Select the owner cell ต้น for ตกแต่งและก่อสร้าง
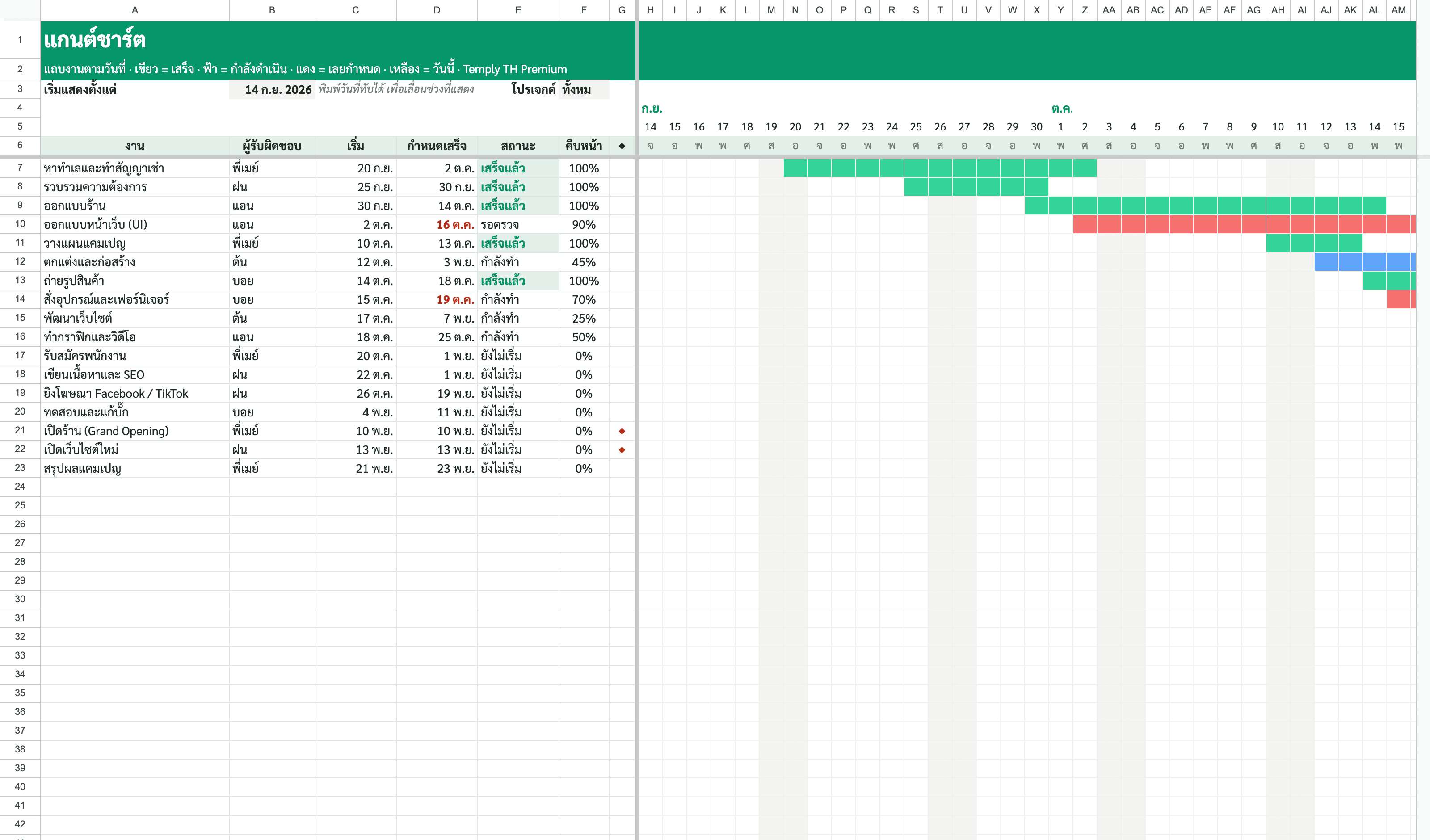The image size is (1430, 840). [x=272, y=262]
